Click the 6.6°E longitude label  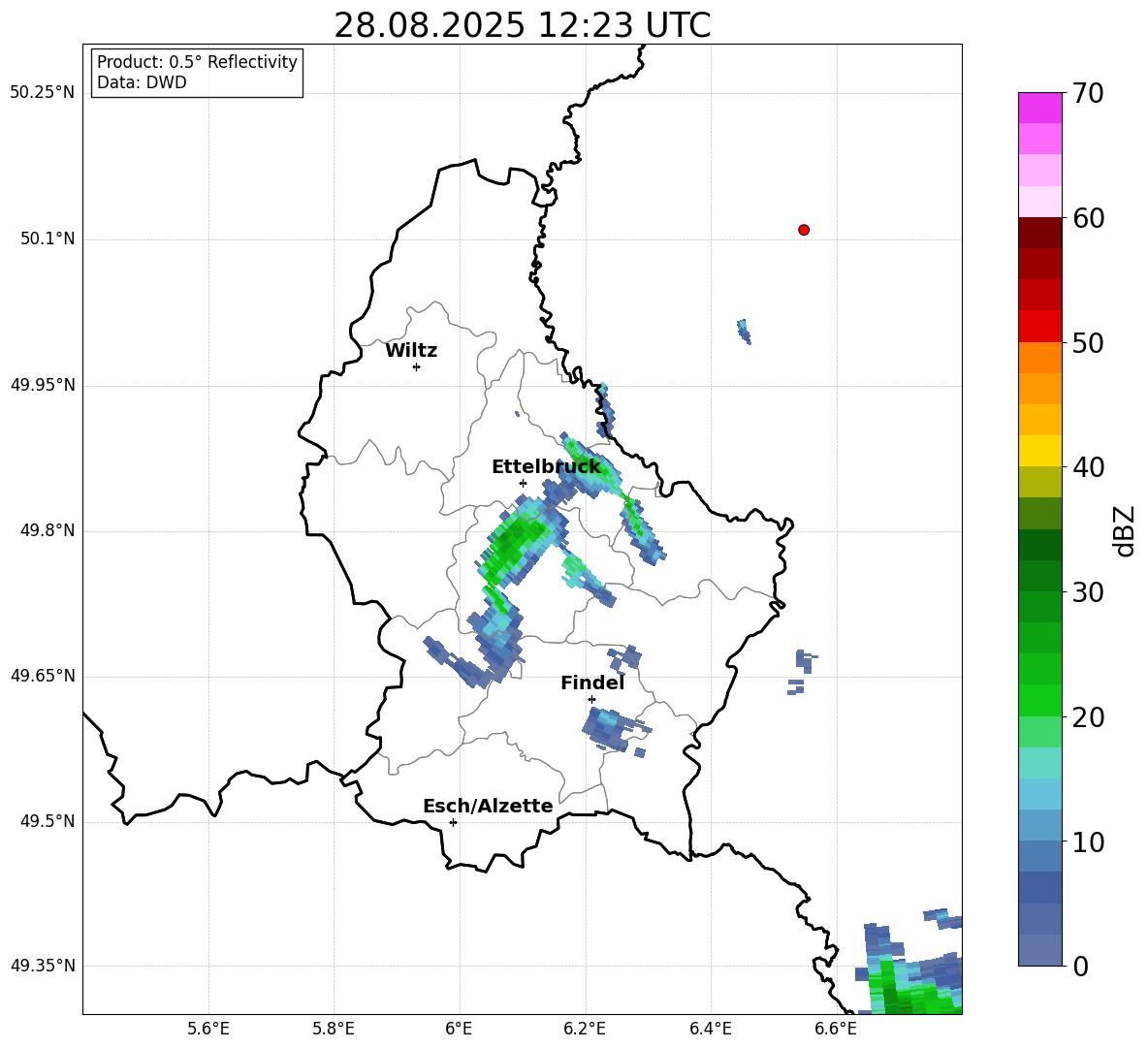836,1029
